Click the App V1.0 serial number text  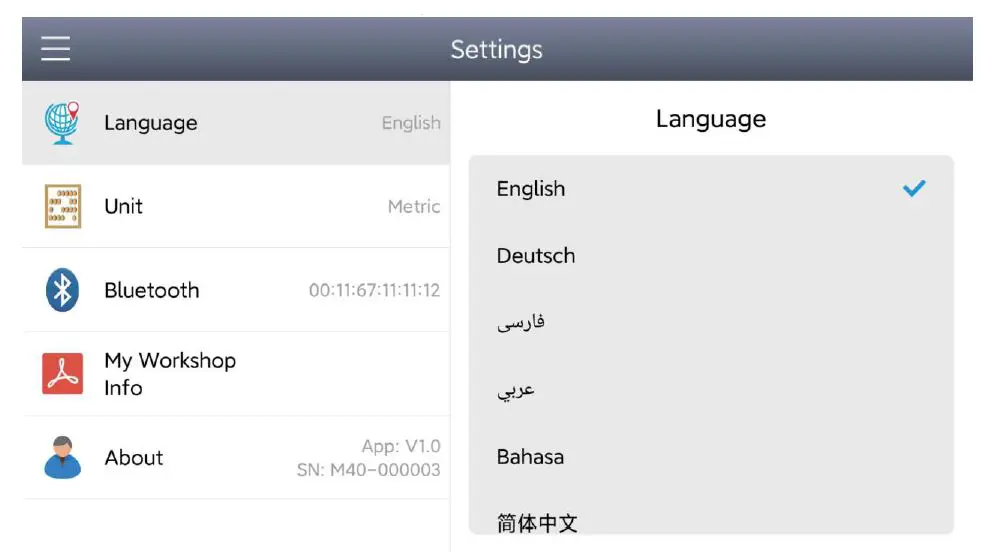point(369,458)
